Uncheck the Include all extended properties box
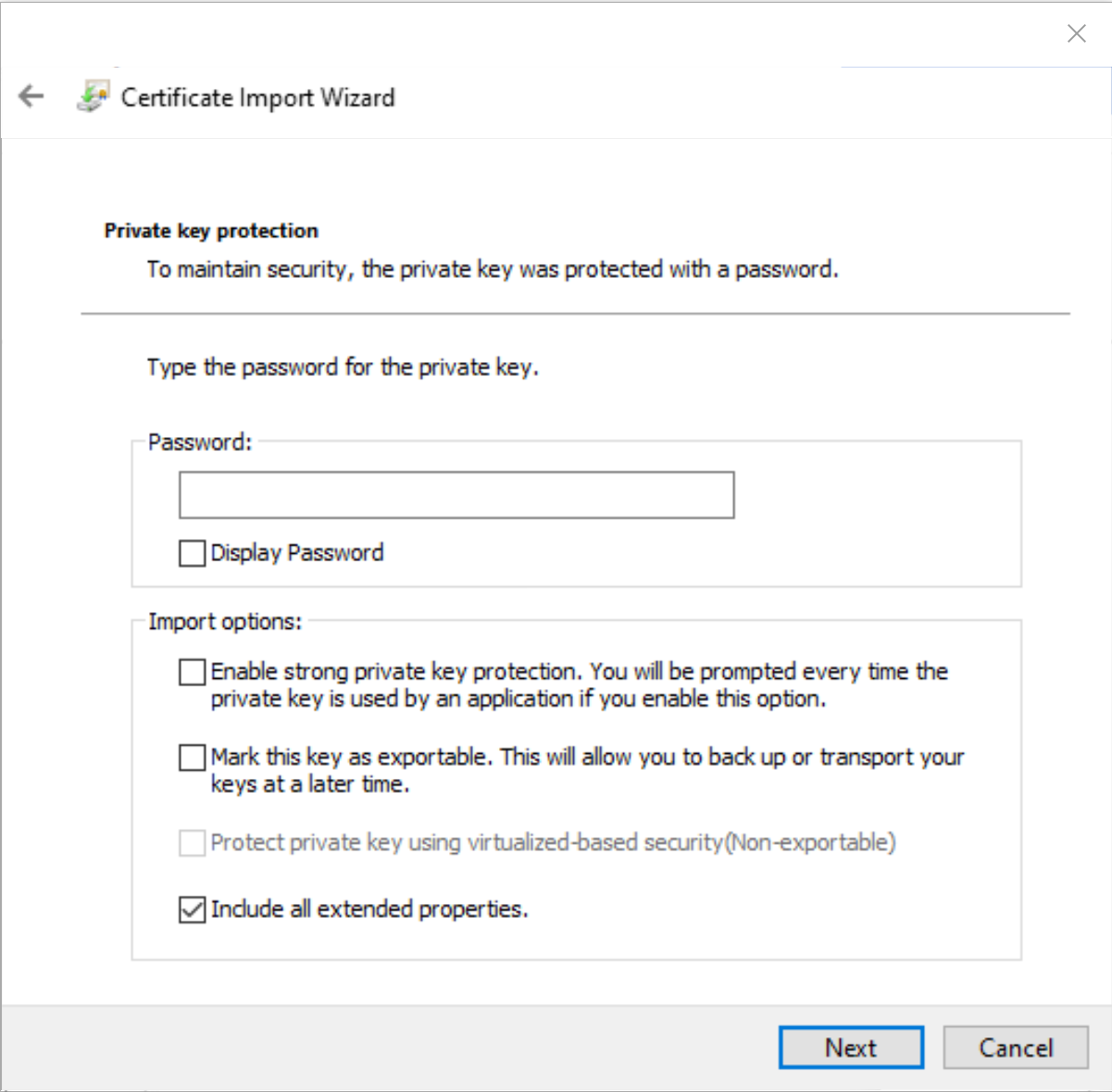This screenshot has height=1092, width=1112. pos(192,910)
